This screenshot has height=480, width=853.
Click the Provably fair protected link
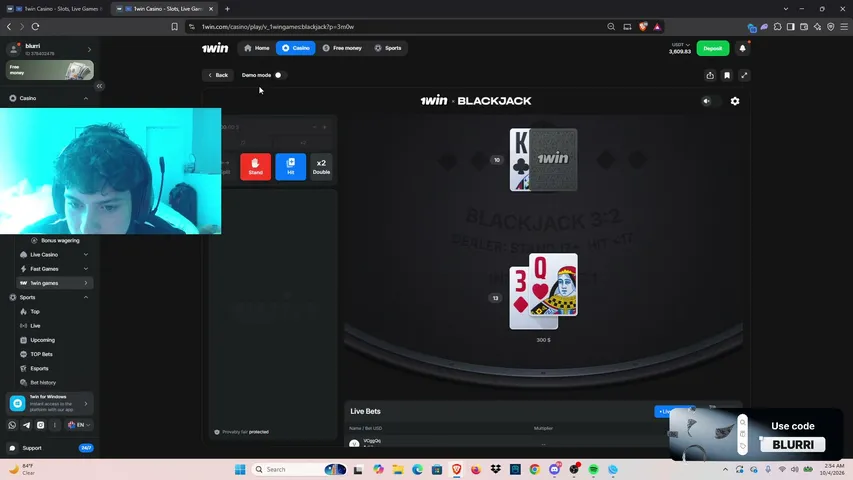[x=242, y=432]
